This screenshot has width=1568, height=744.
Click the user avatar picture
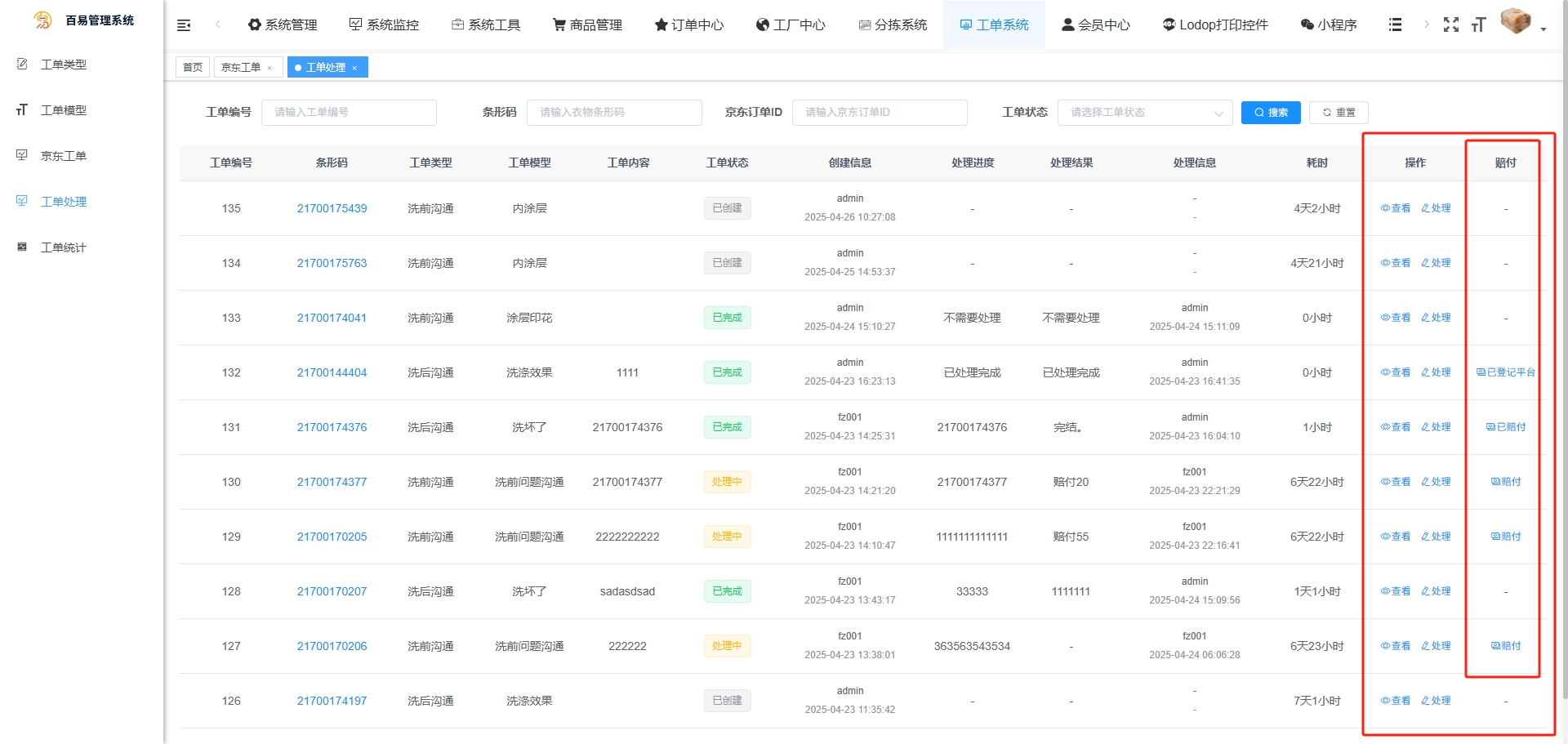pyautogui.click(x=1516, y=21)
